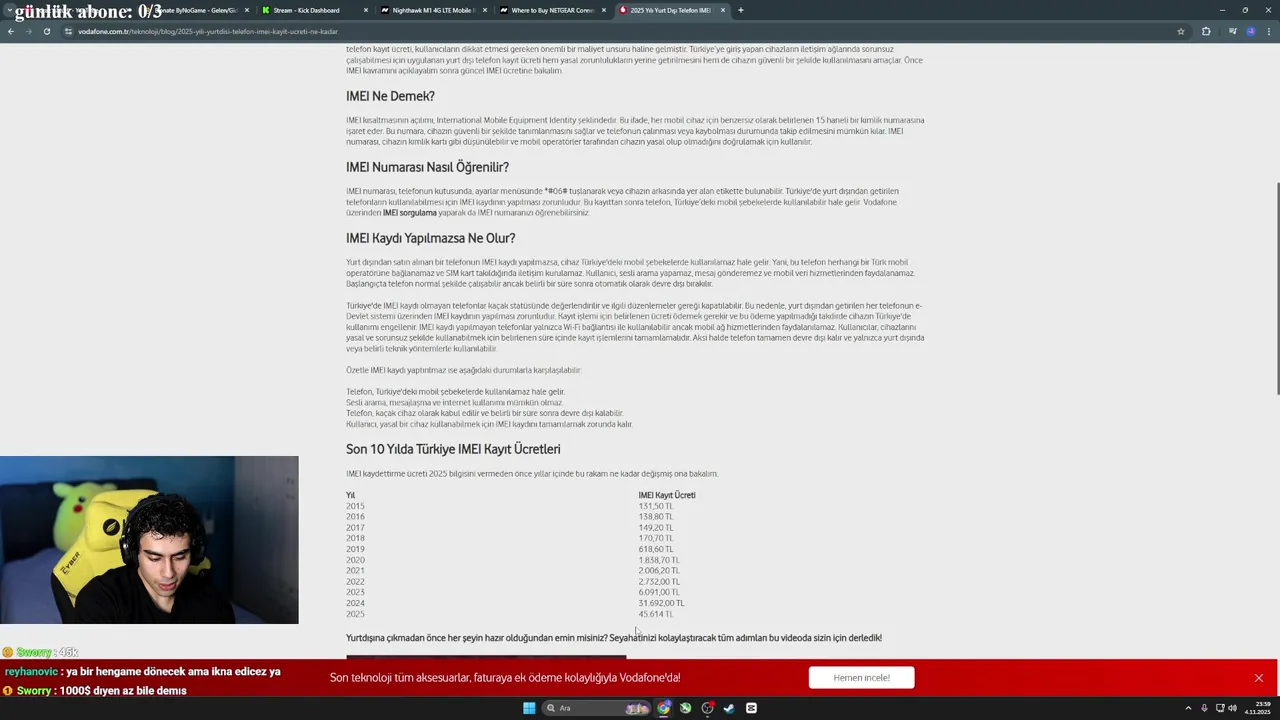
Task: Open the volume tray icon
Action: pyautogui.click(x=1232, y=708)
